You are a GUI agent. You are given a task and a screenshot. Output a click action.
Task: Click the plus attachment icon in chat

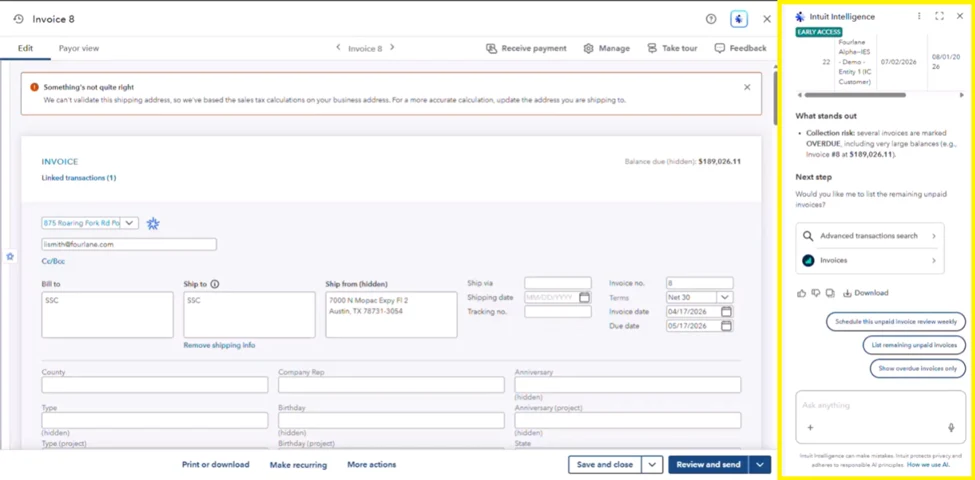(810, 428)
